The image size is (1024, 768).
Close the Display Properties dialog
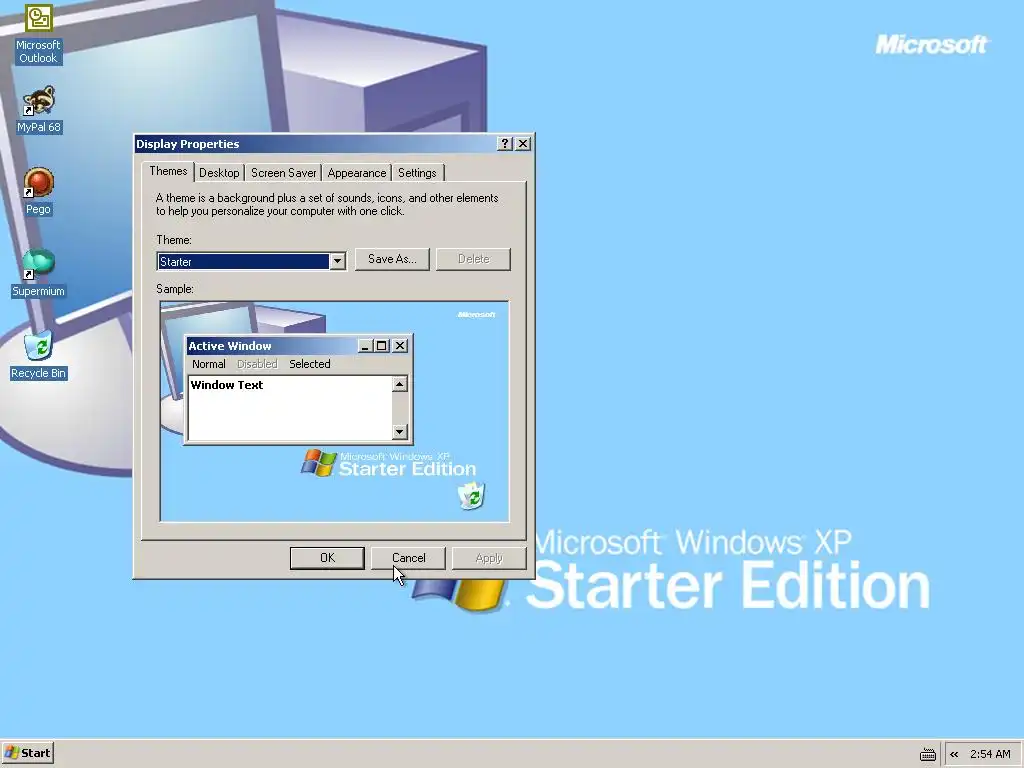coord(523,144)
